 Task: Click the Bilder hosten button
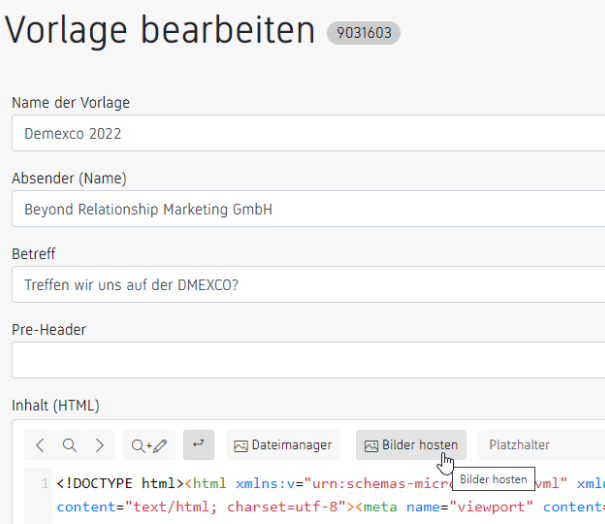tap(411, 445)
